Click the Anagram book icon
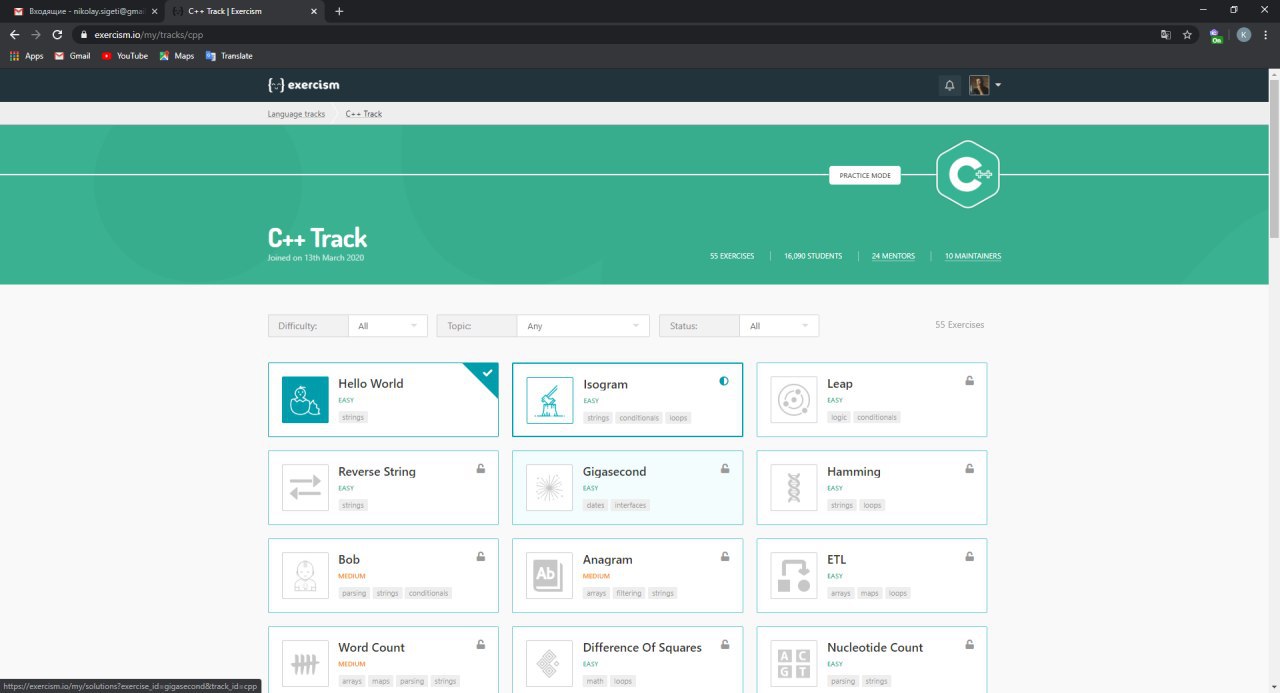 [x=550, y=576]
